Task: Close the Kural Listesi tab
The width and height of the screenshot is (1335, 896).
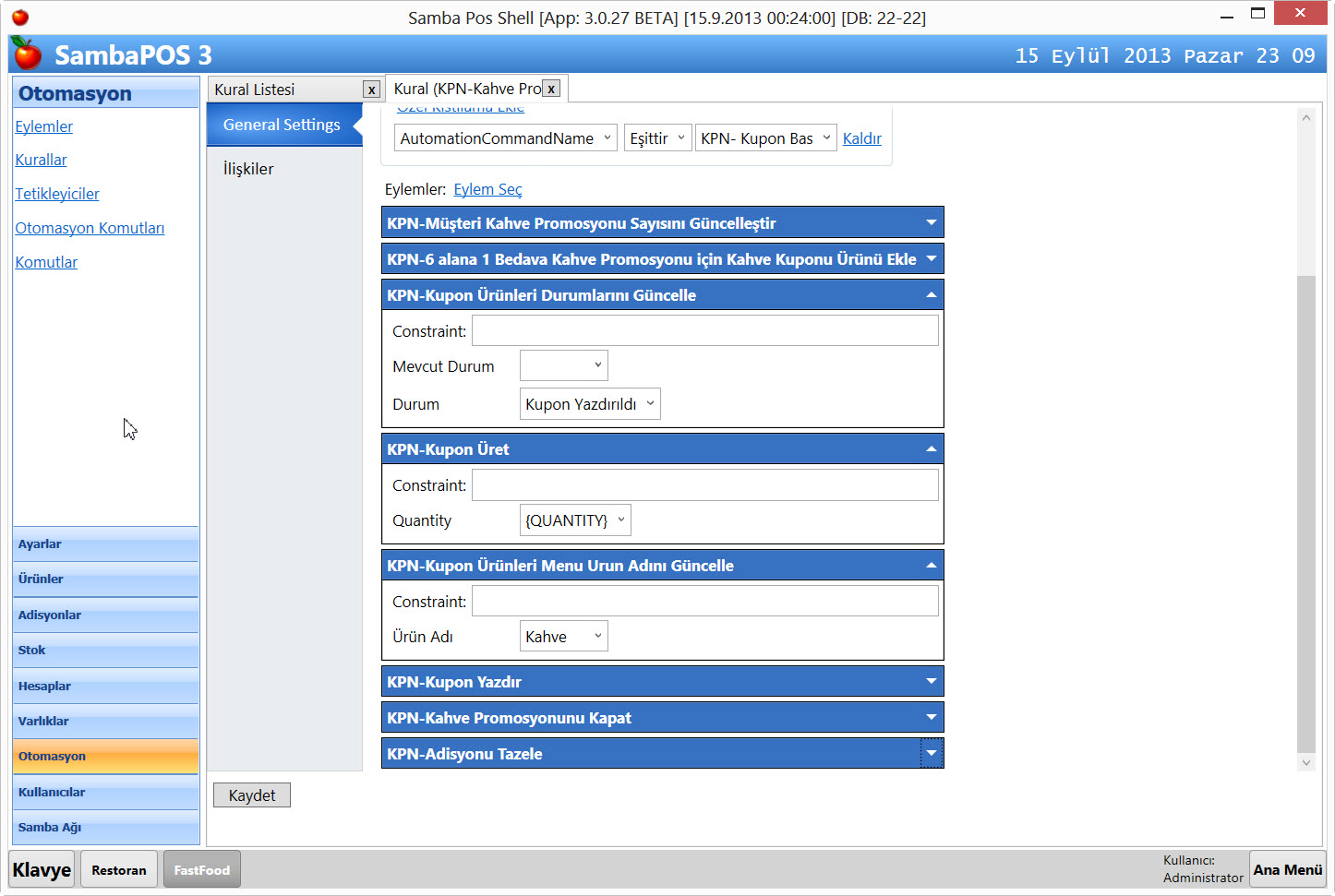Action: click(371, 90)
